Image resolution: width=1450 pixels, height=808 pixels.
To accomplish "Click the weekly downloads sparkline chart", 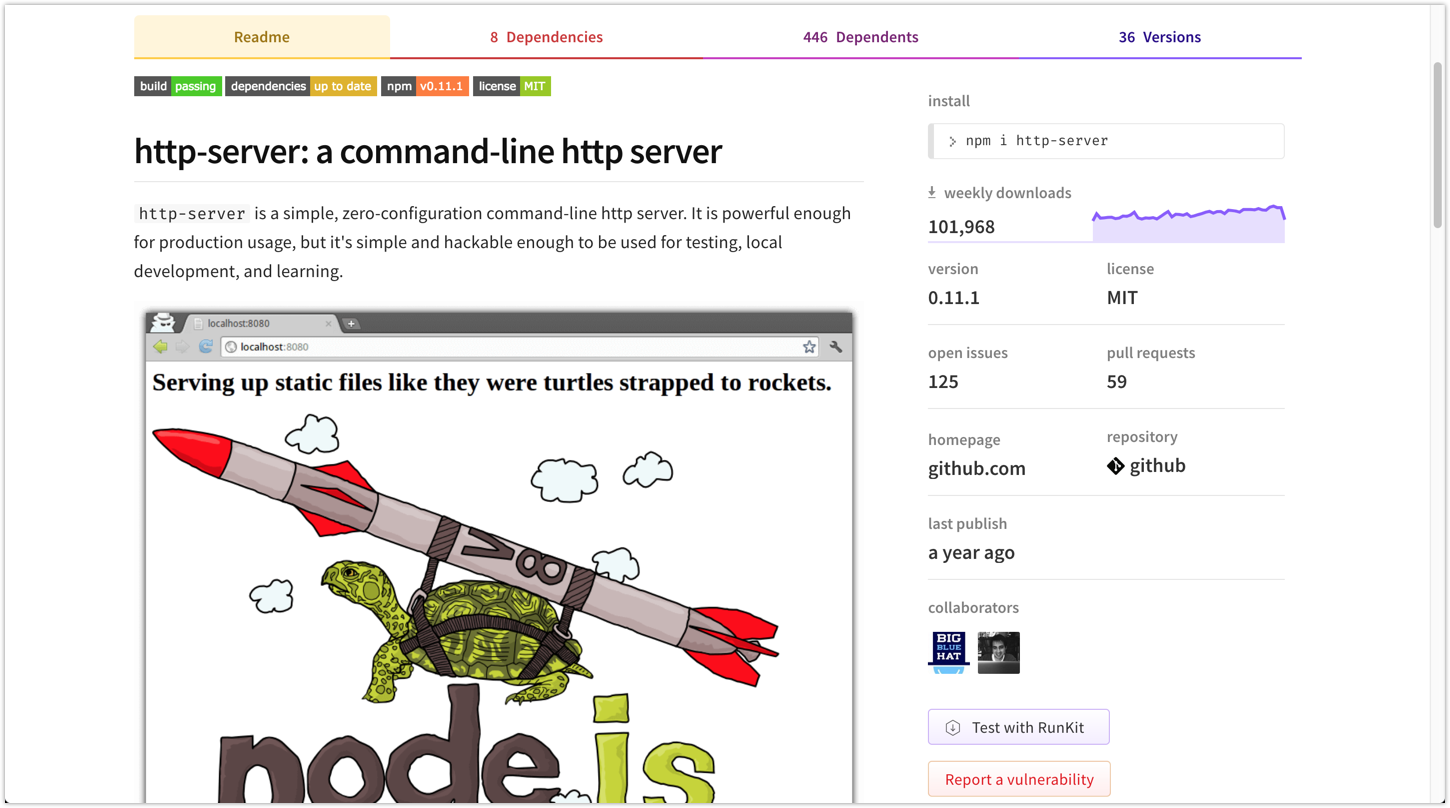I will (1188, 224).
